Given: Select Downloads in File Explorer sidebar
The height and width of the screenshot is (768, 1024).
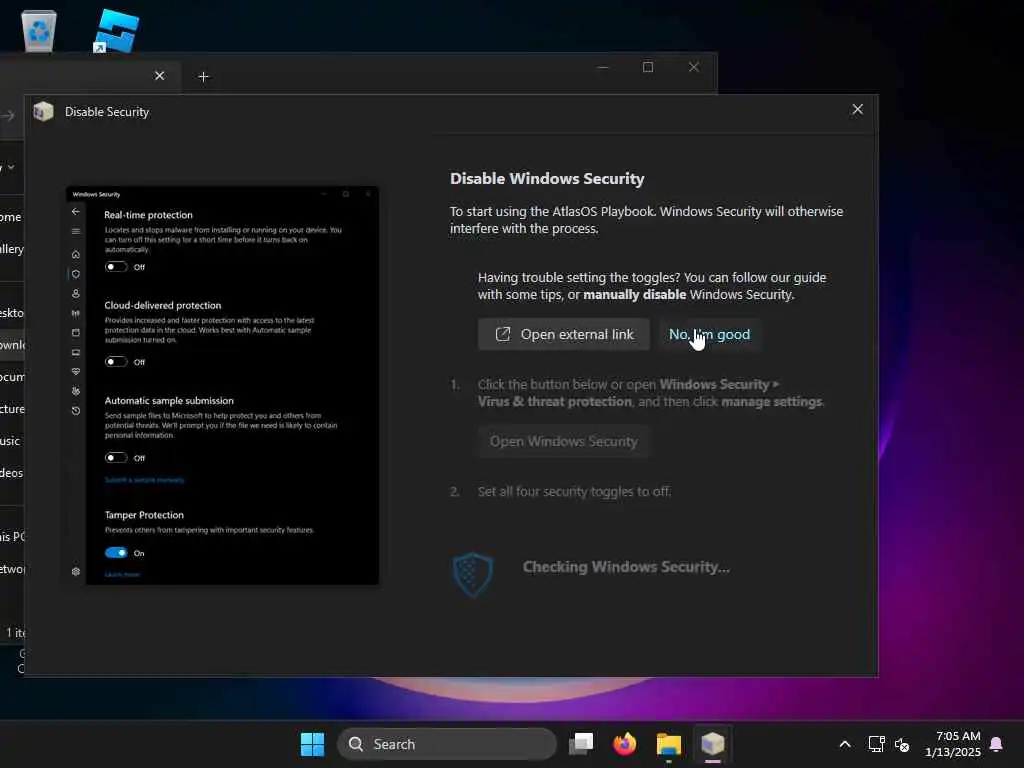Looking at the screenshot, I should (x=12, y=345).
